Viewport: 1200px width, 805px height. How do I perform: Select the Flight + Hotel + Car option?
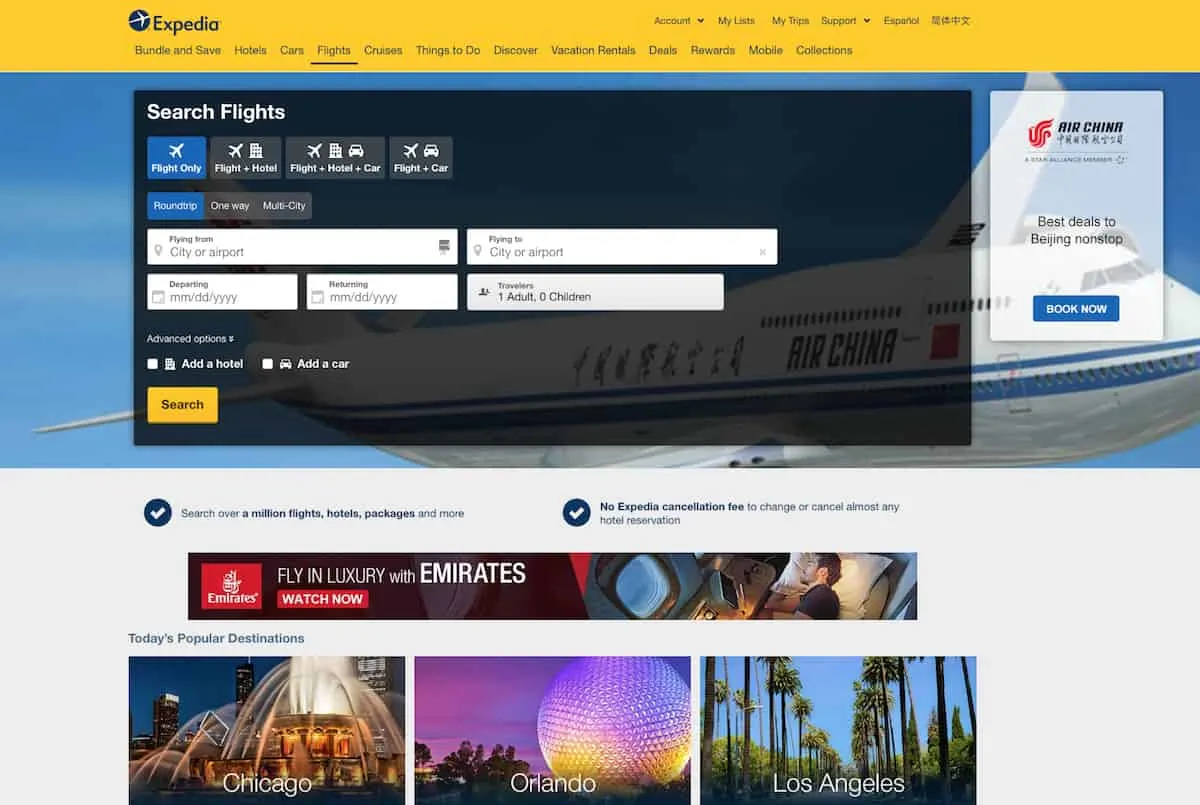[x=335, y=158]
